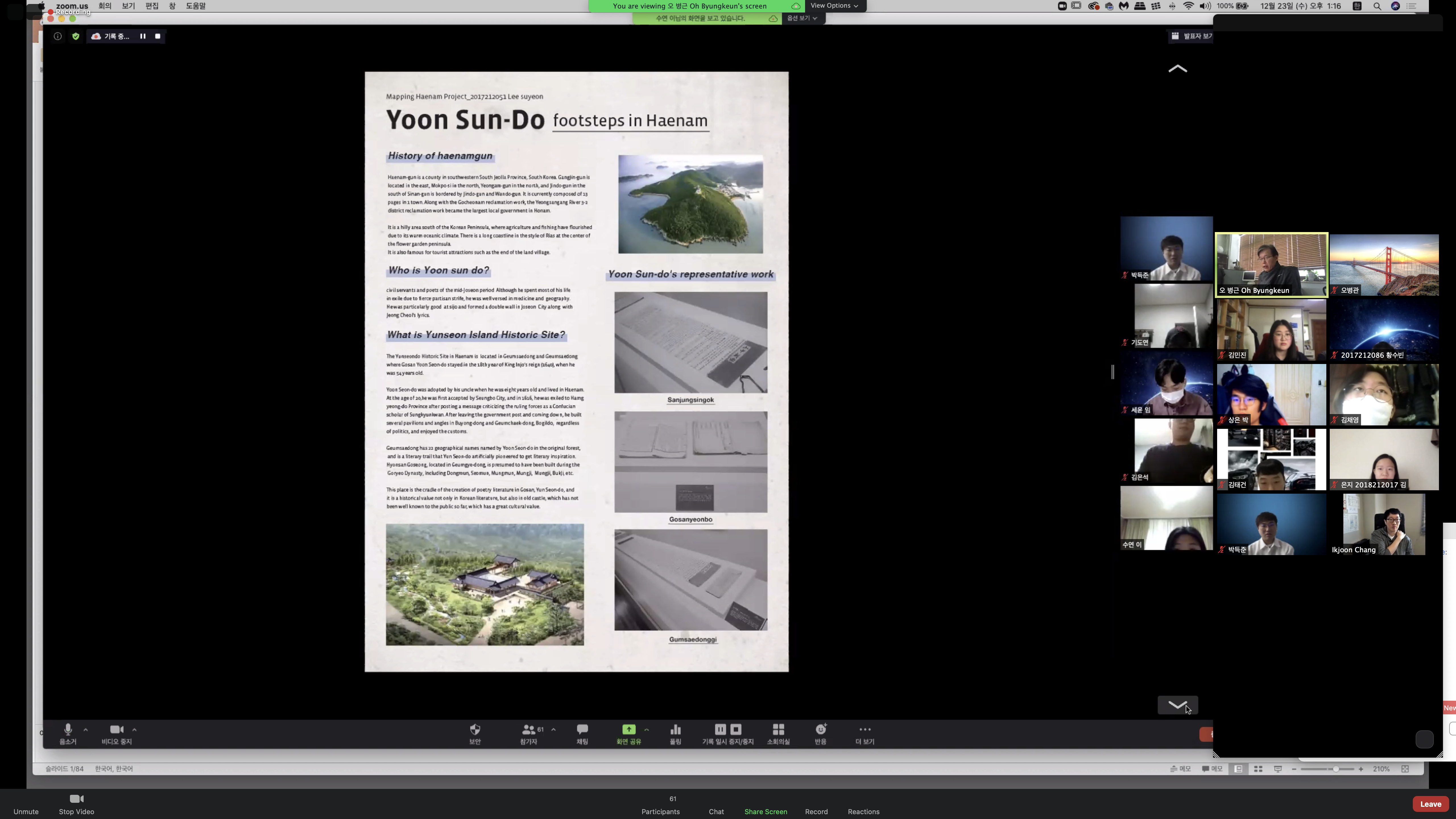
Task: Open the View Options dropdown
Action: (834, 6)
